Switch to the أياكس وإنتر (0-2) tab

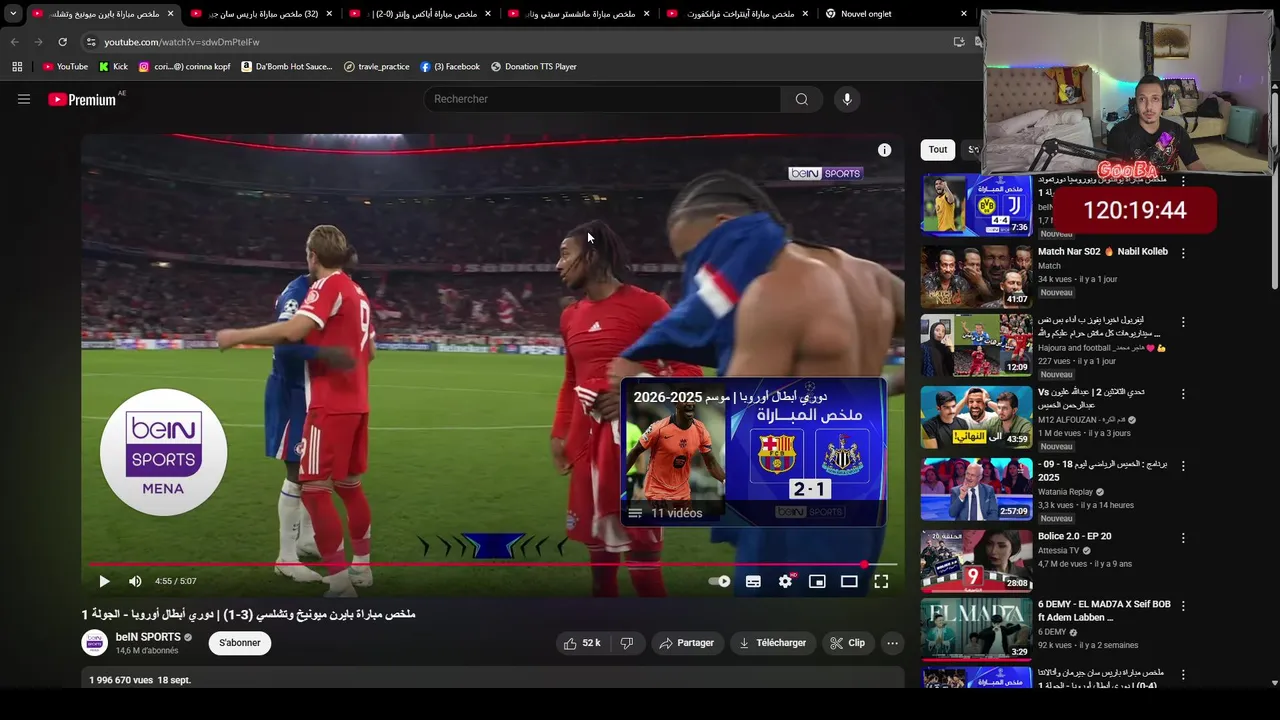(422, 14)
